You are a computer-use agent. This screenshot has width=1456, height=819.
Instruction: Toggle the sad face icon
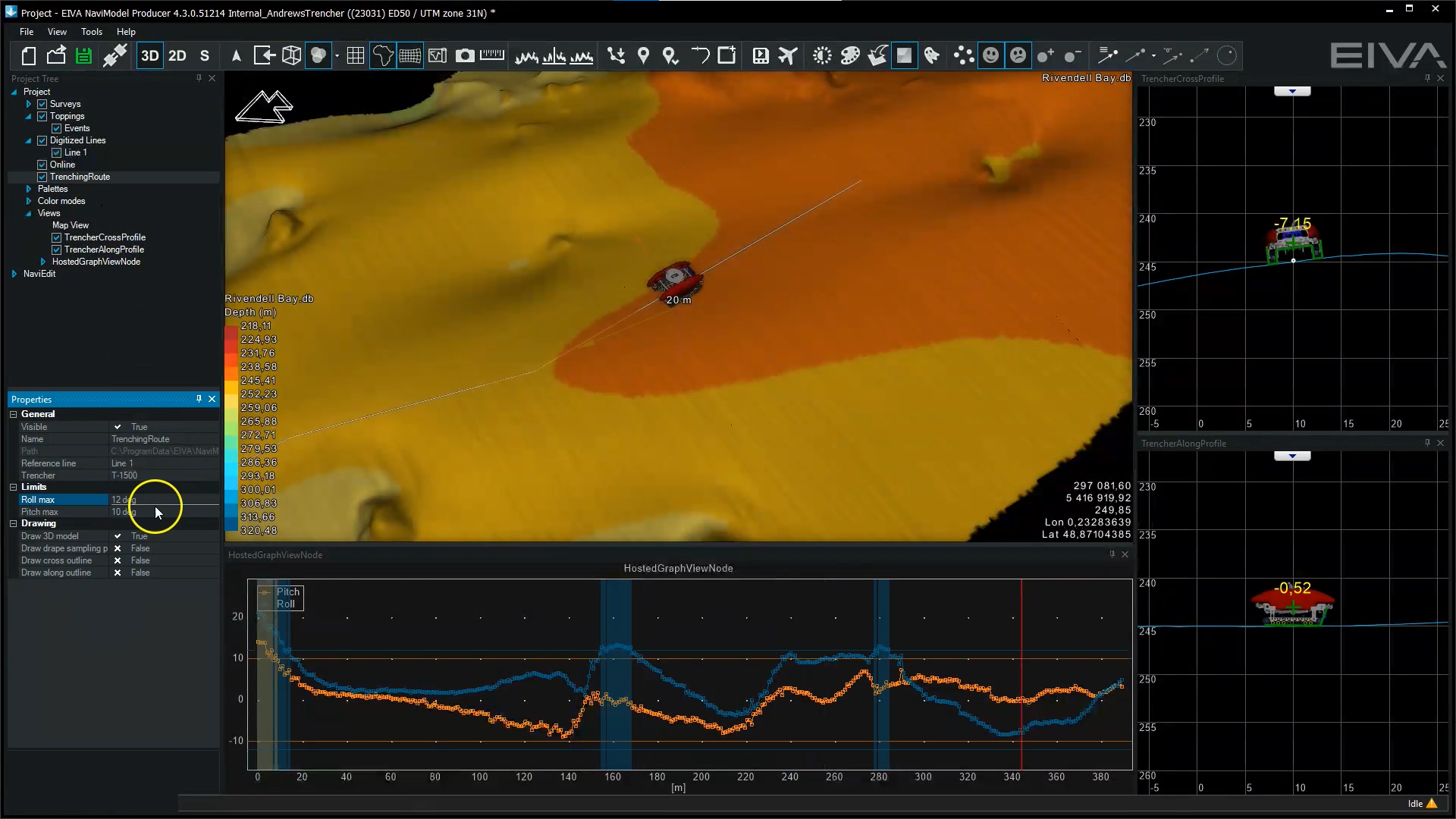pyautogui.click(x=1018, y=55)
